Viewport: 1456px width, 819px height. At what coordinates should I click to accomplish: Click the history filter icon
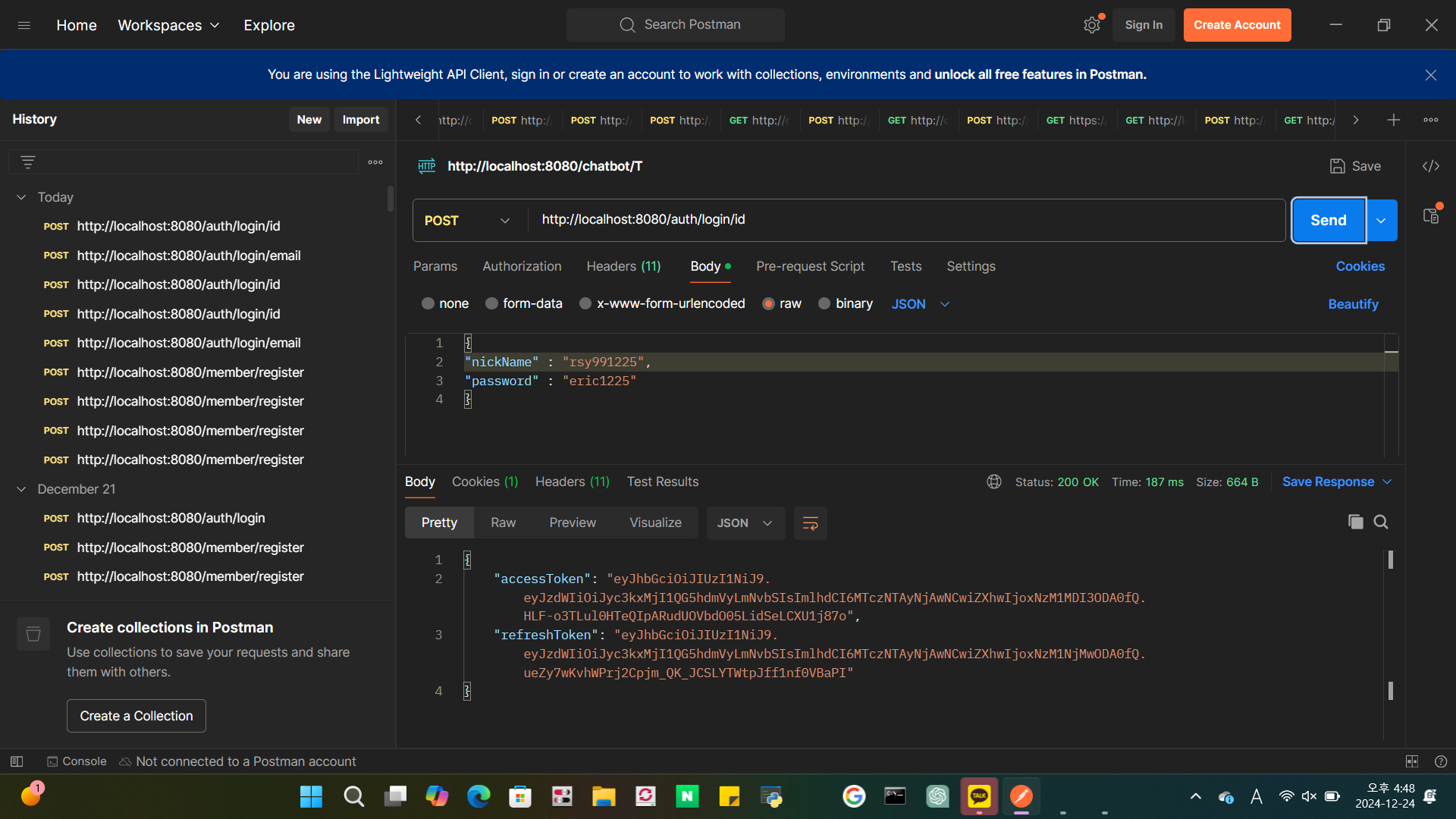point(28,162)
